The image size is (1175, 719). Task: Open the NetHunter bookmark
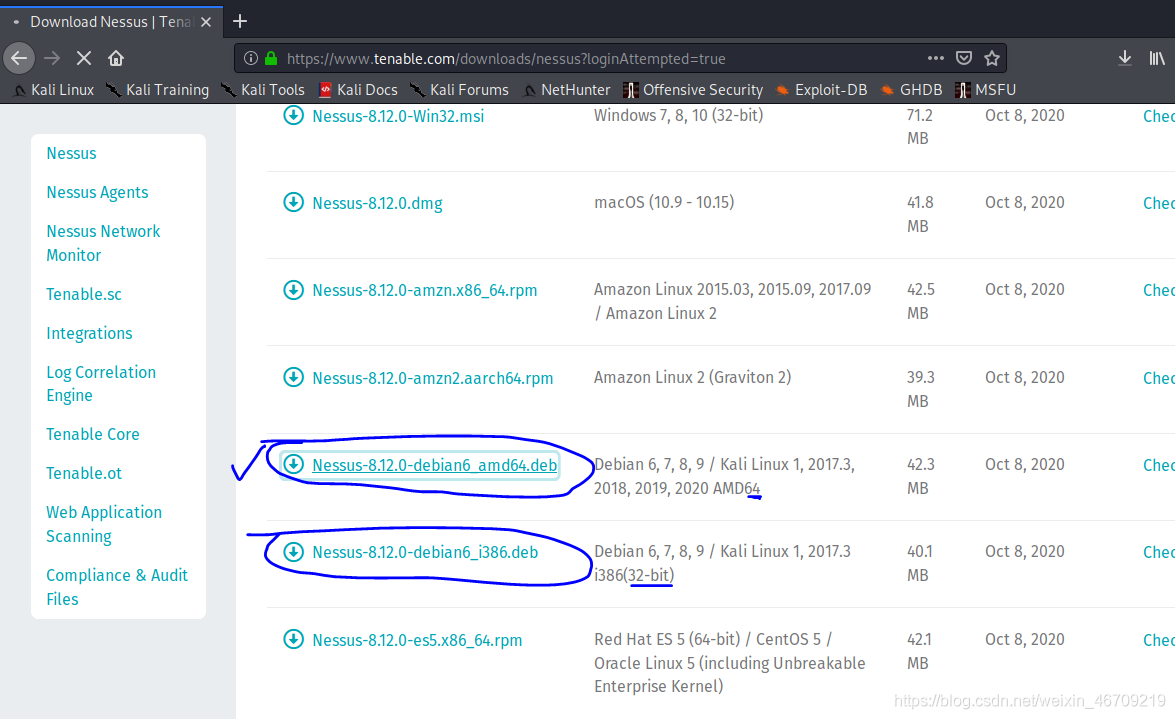[x=567, y=90]
